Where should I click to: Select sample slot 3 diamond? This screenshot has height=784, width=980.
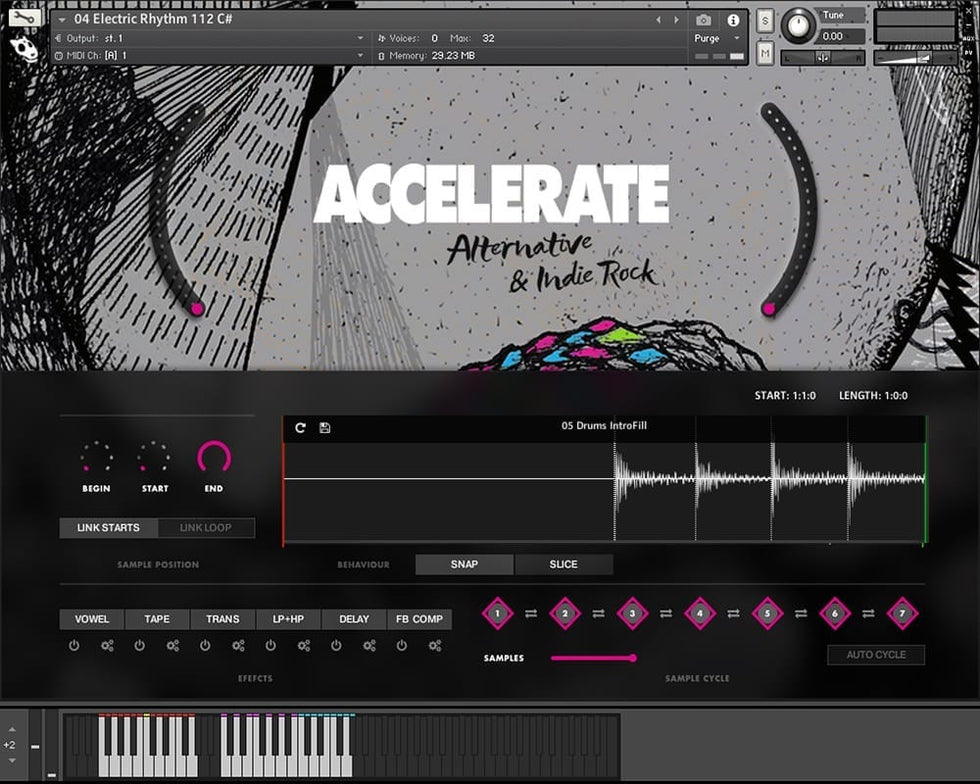coord(632,613)
